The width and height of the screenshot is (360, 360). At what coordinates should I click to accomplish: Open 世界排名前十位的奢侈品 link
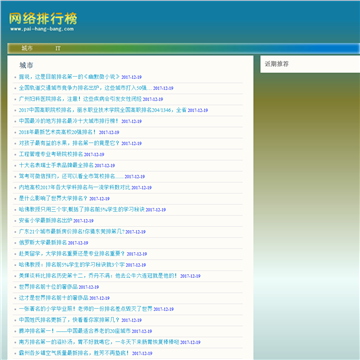click(48, 287)
